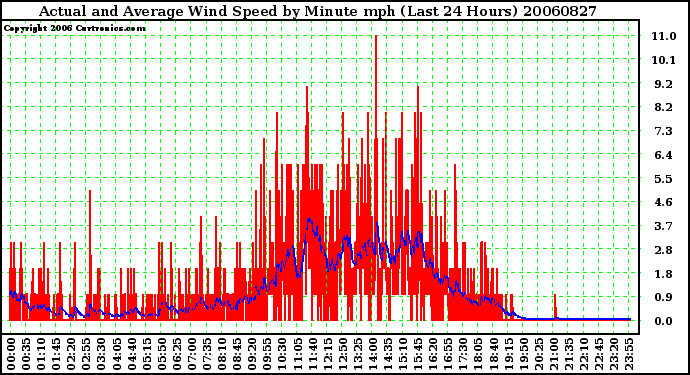Viewport: 690px width, 375px height.
Task: Click the 00:00 time label
Action: (x=11, y=354)
